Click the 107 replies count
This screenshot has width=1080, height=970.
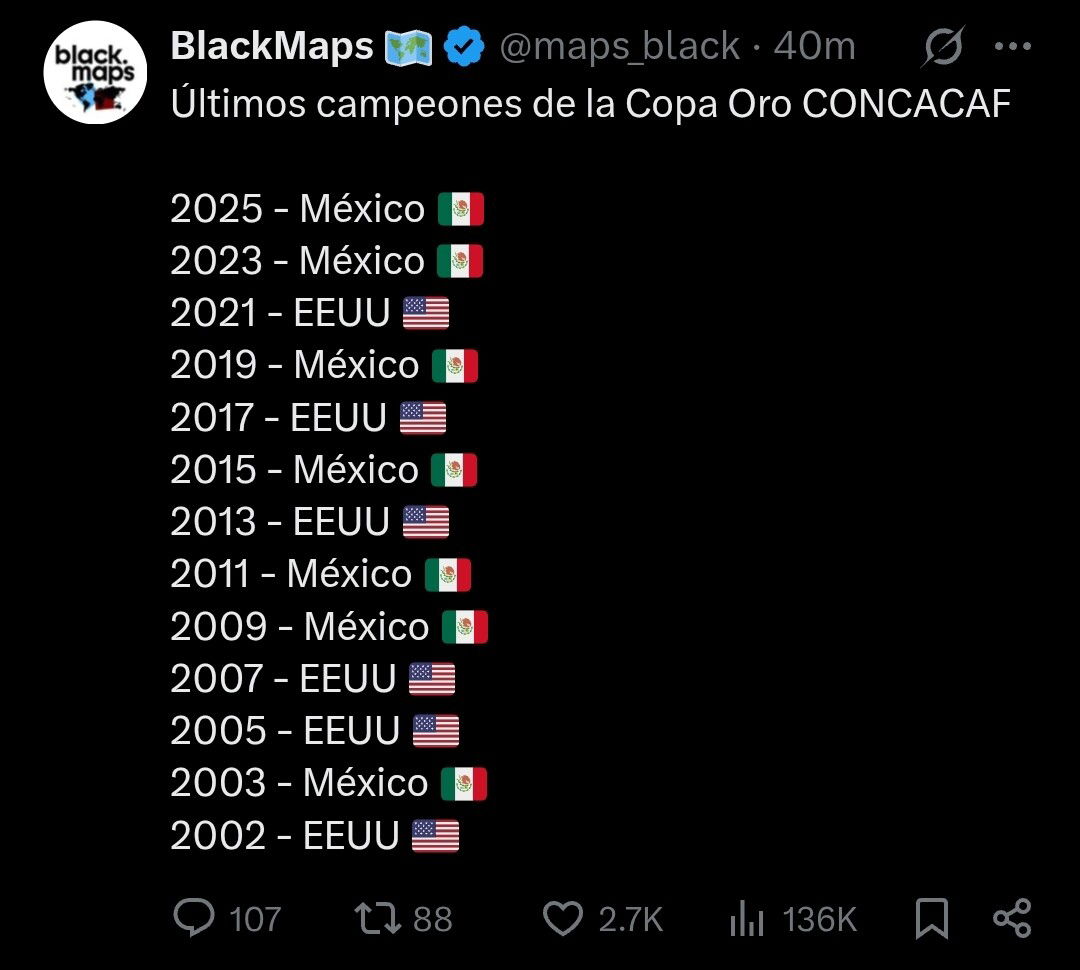255,920
